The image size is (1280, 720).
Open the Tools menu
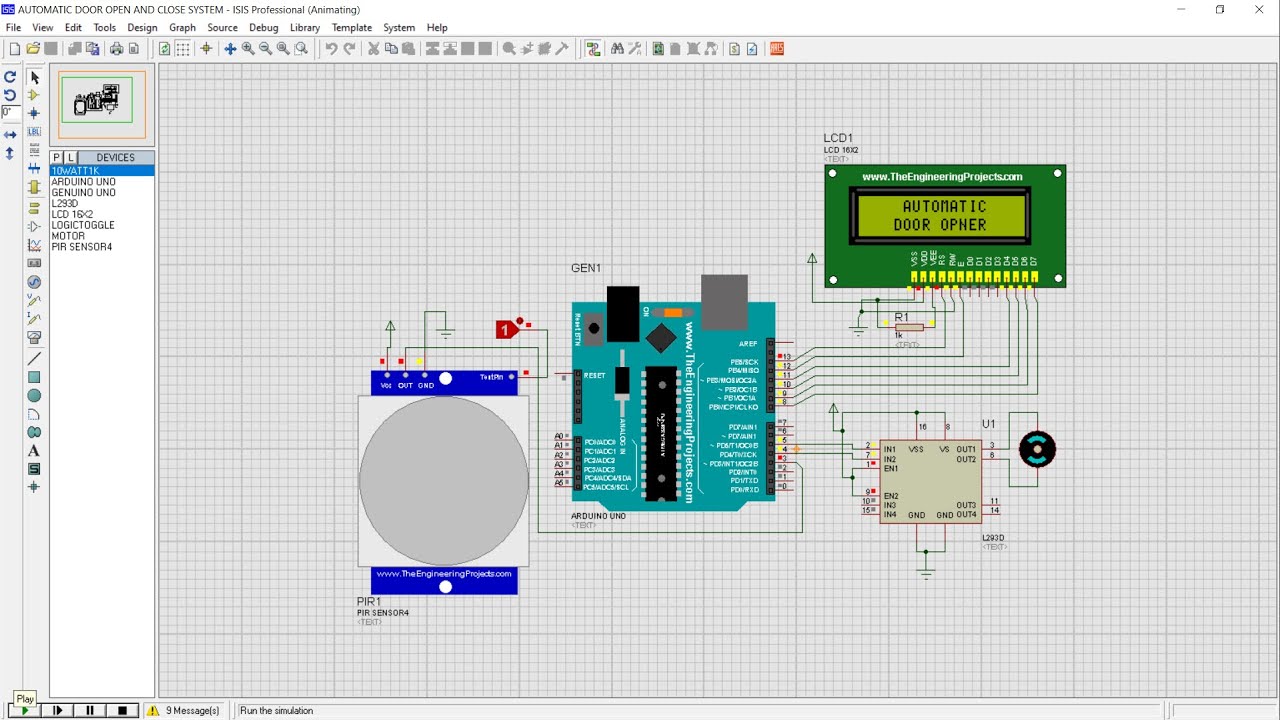coord(104,28)
